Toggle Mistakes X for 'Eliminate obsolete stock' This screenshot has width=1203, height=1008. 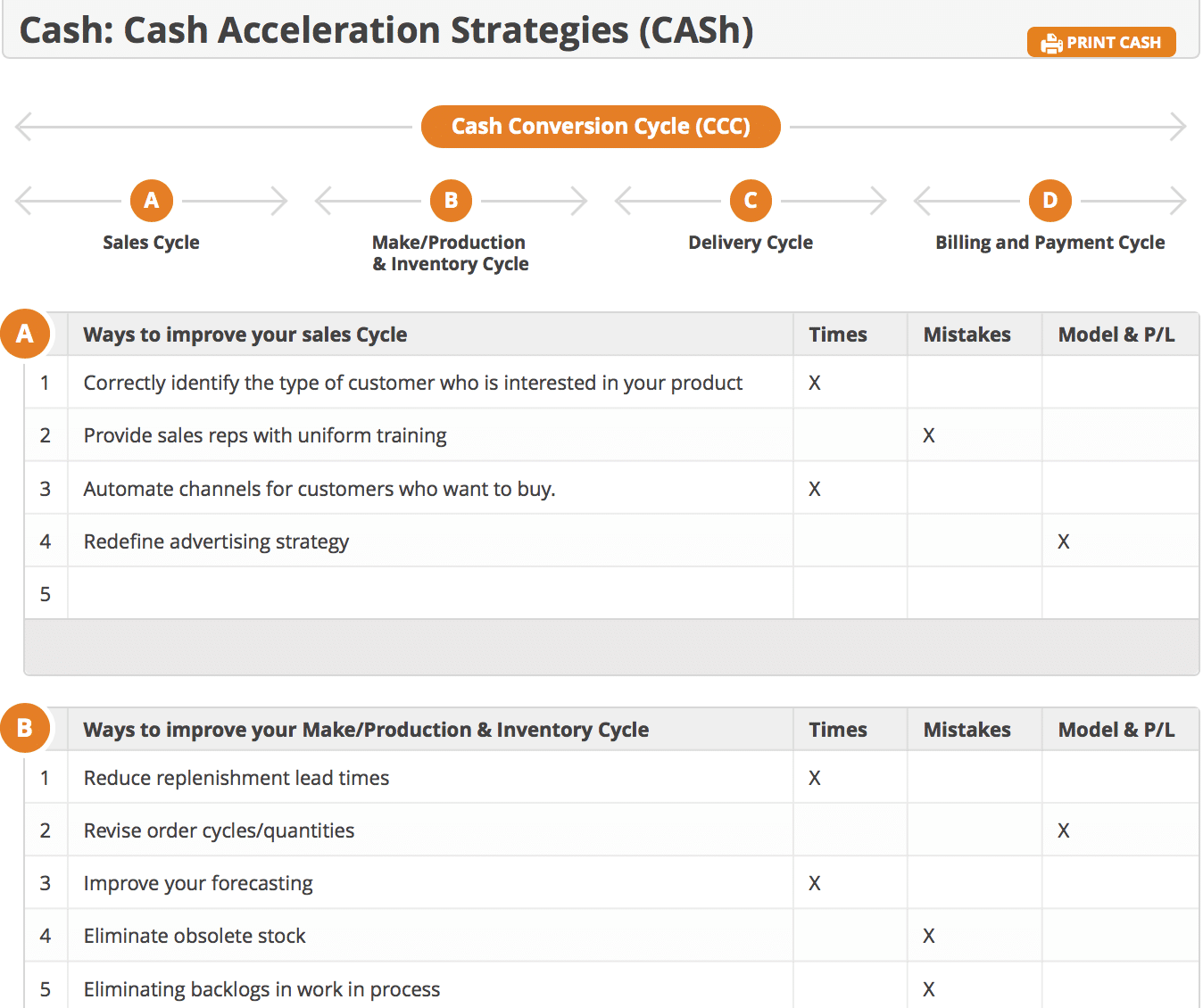tap(929, 936)
